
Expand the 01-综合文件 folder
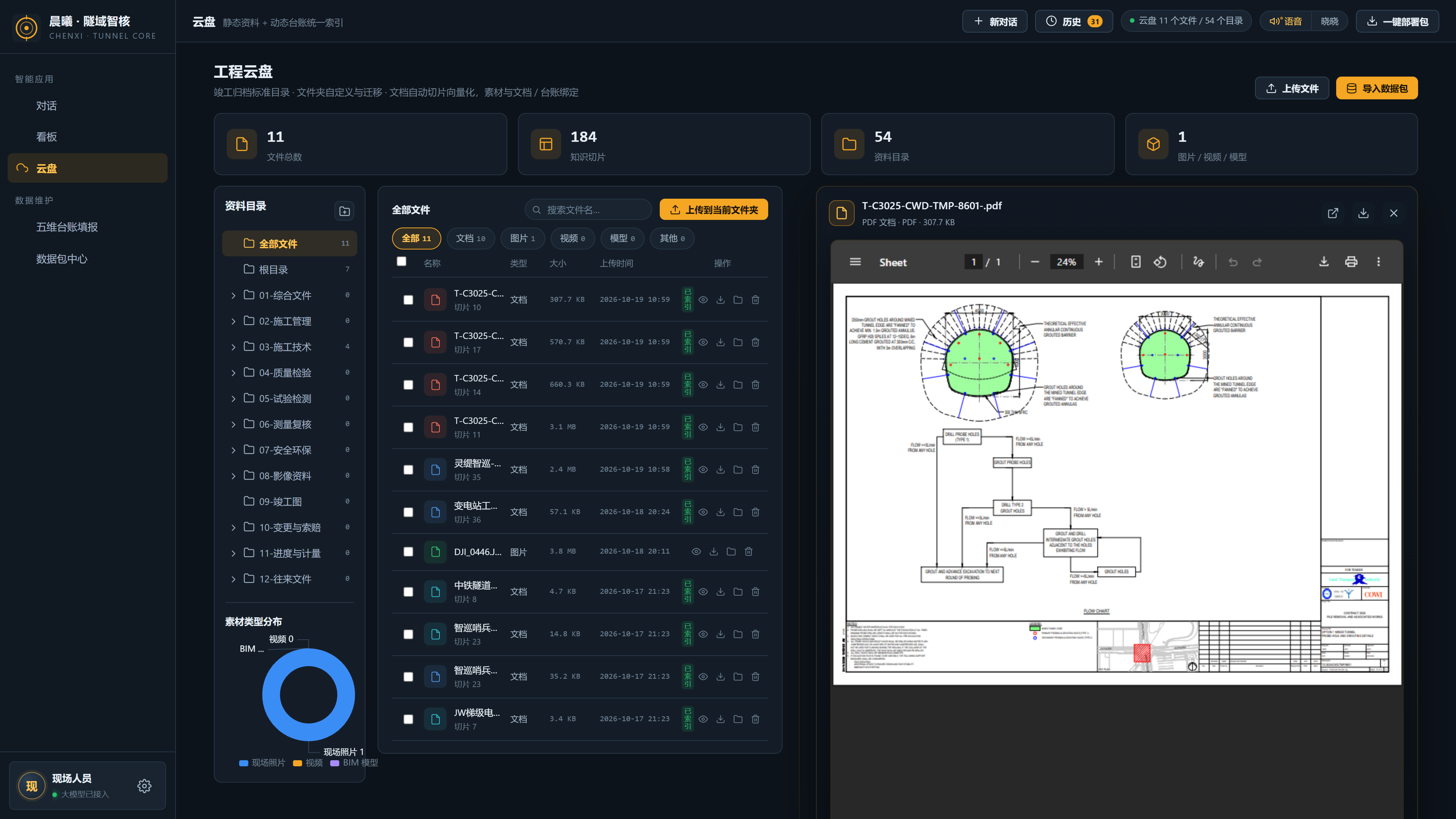pos(234,296)
